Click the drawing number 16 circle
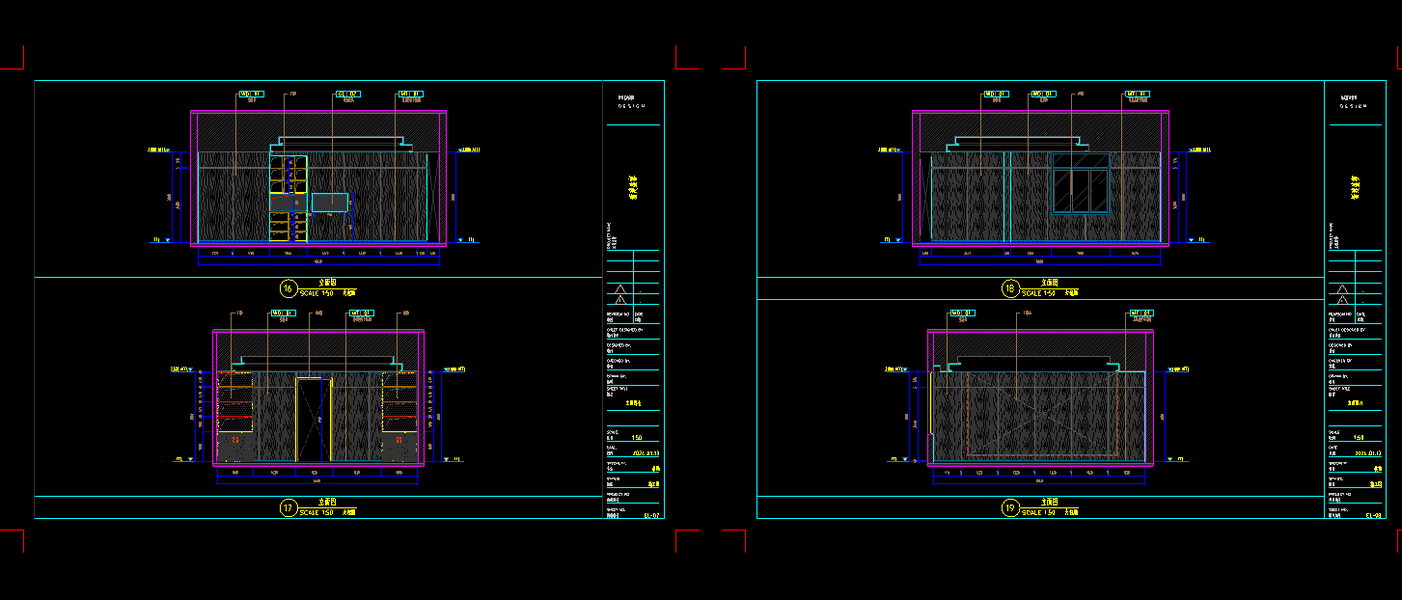This screenshot has width=1402, height=600. pyautogui.click(x=288, y=289)
